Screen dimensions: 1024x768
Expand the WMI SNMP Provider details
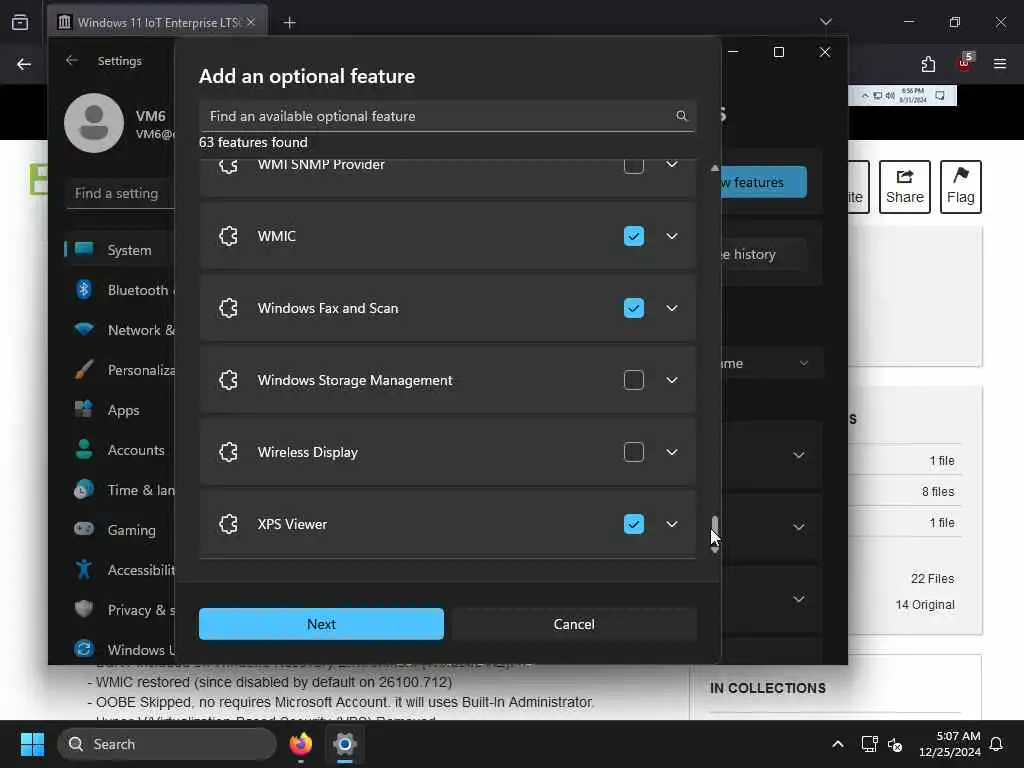671,165
